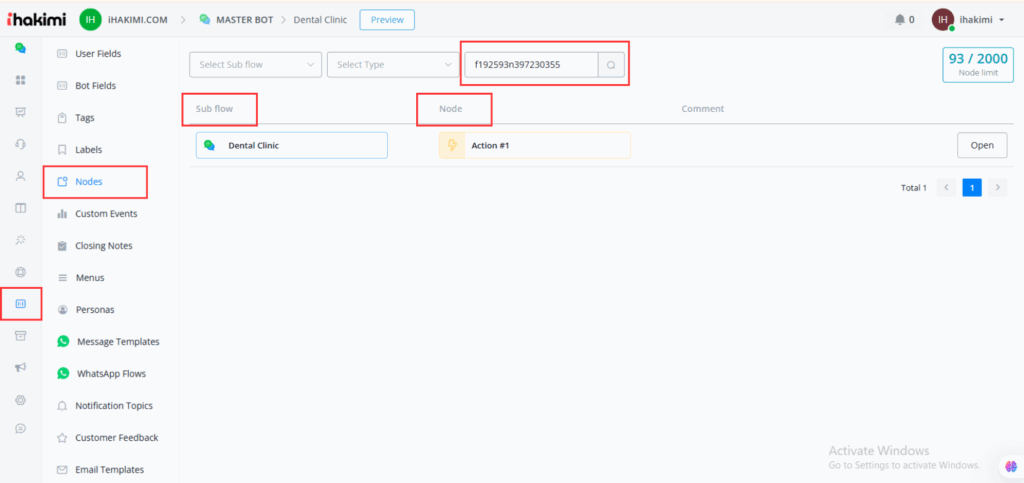Image resolution: width=1024 pixels, height=483 pixels.
Task: Click the search magnifier icon button
Action: tap(611, 65)
